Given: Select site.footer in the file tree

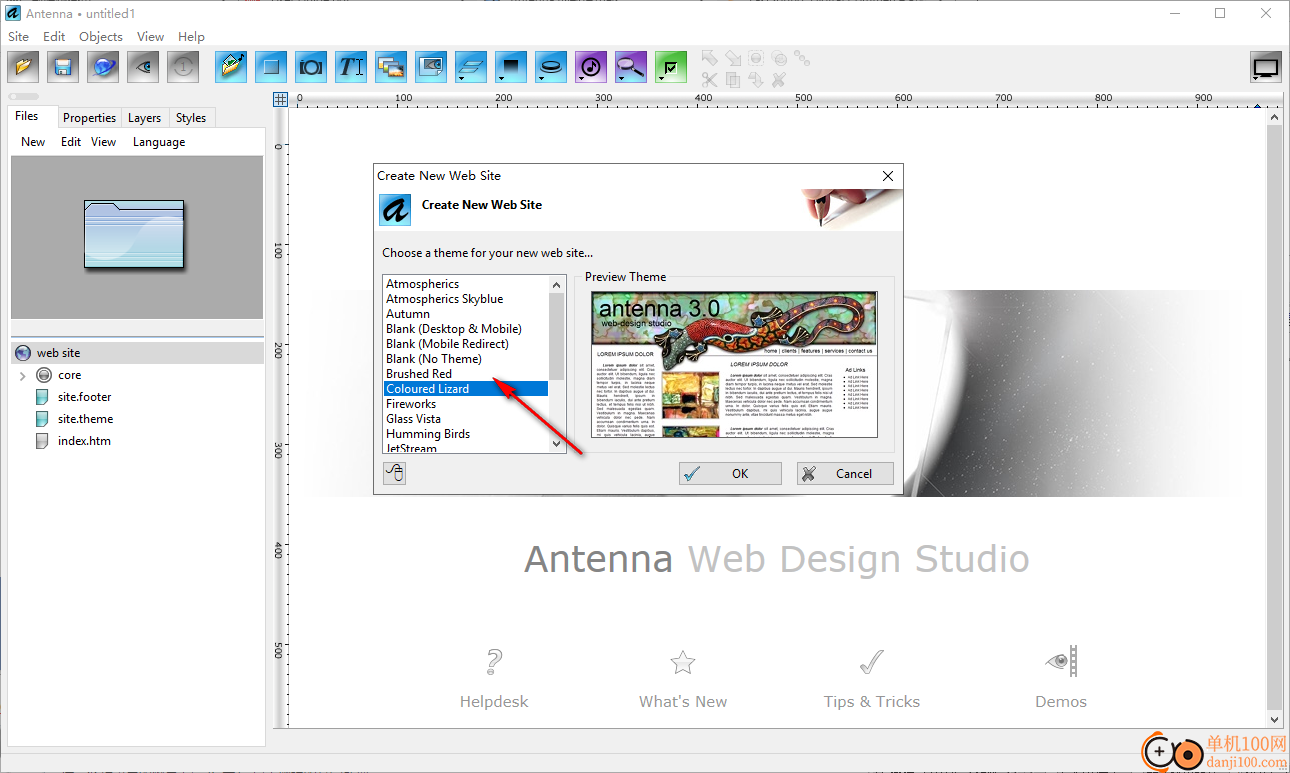Looking at the screenshot, I should (85, 397).
